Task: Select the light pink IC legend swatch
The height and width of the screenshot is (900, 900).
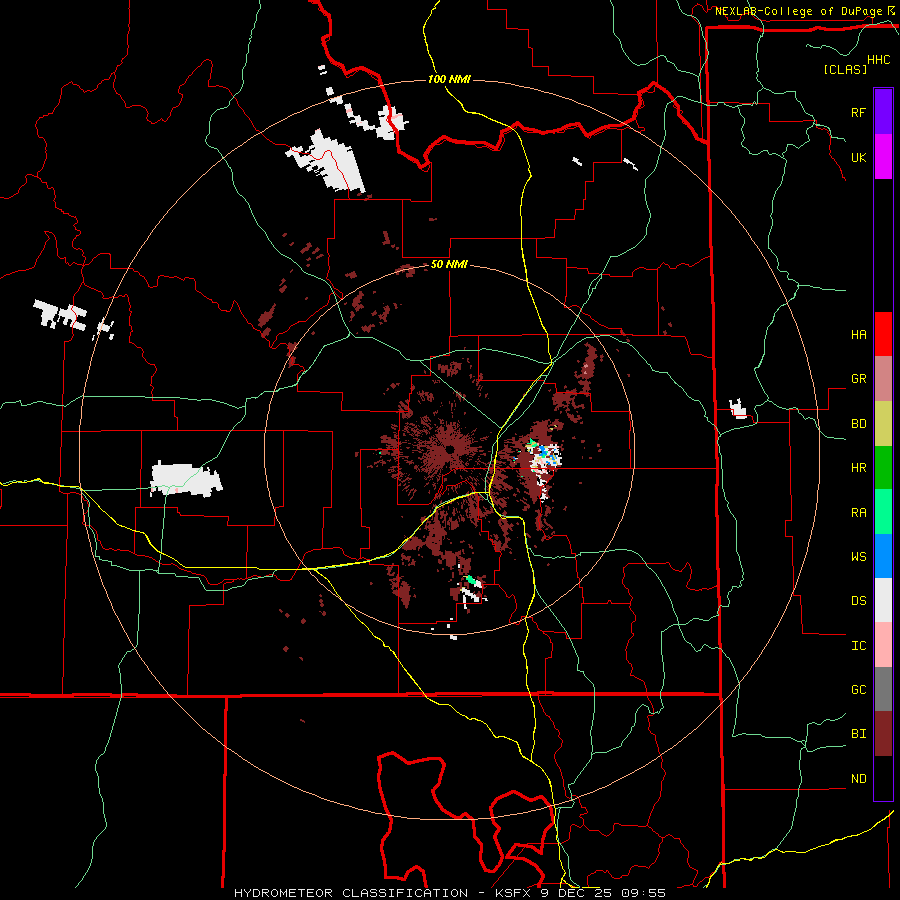Action: point(883,645)
